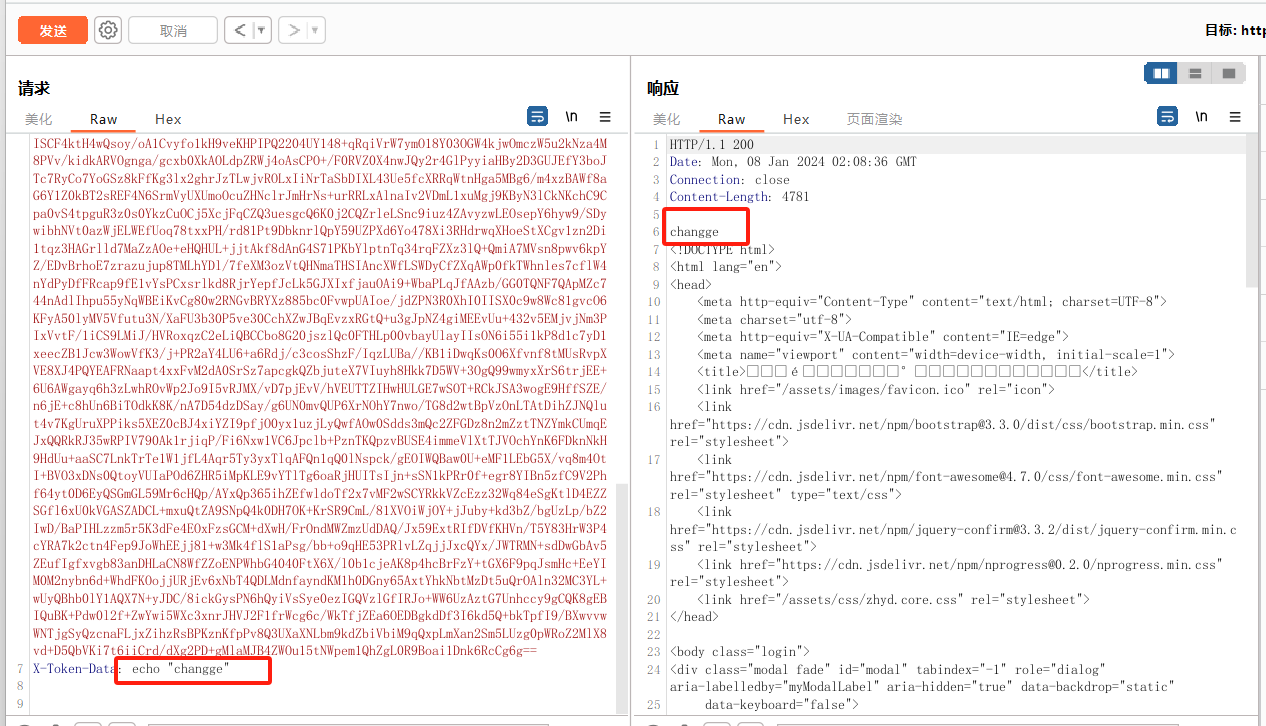This screenshot has height=726, width=1266.
Task: Click the <head> opening tag line
Action: coord(690,284)
